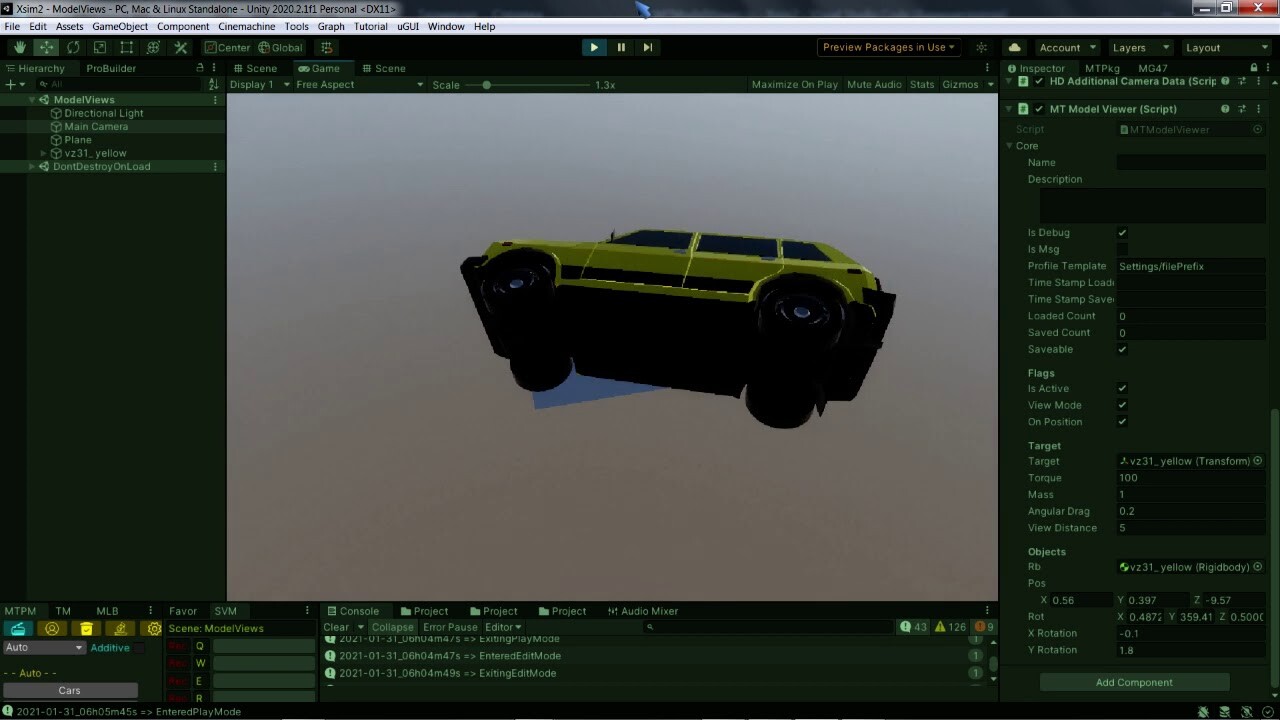Click the gear icon in the MTPM panel
Screen dimensions: 1280x720
coord(154,628)
